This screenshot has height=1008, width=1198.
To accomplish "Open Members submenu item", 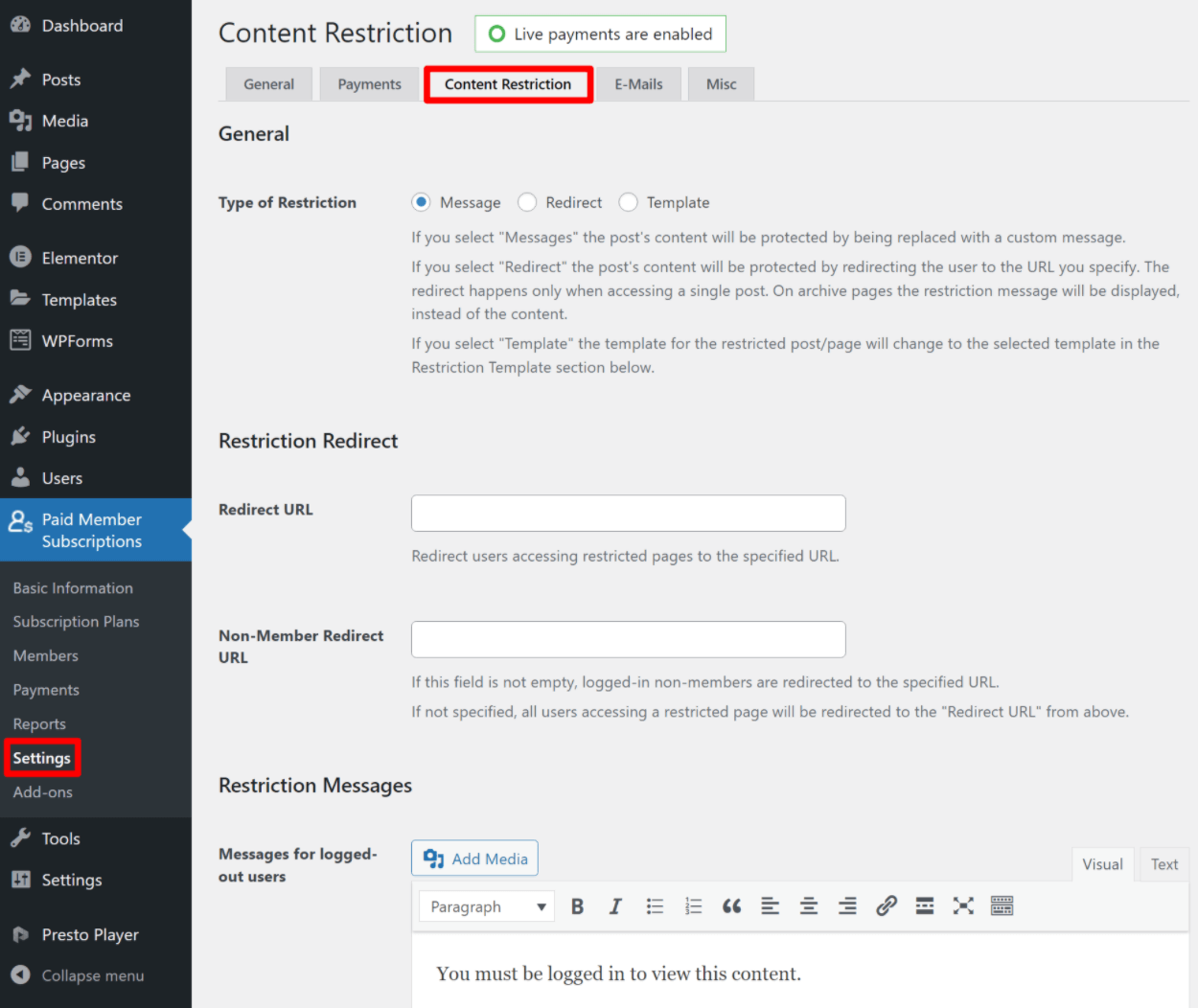I will pos(46,656).
